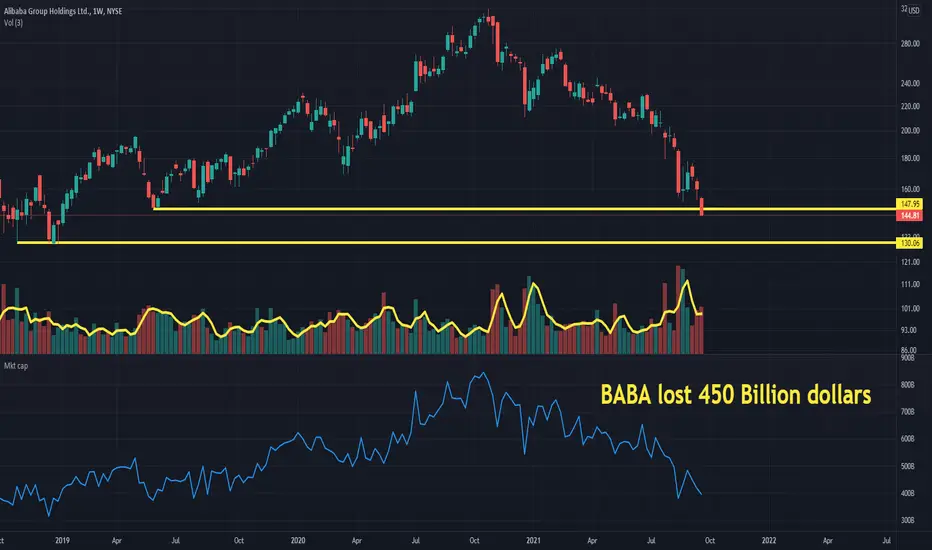
Task: Click the 280.00 price axis value
Action: pyautogui.click(x=910, y=43)
